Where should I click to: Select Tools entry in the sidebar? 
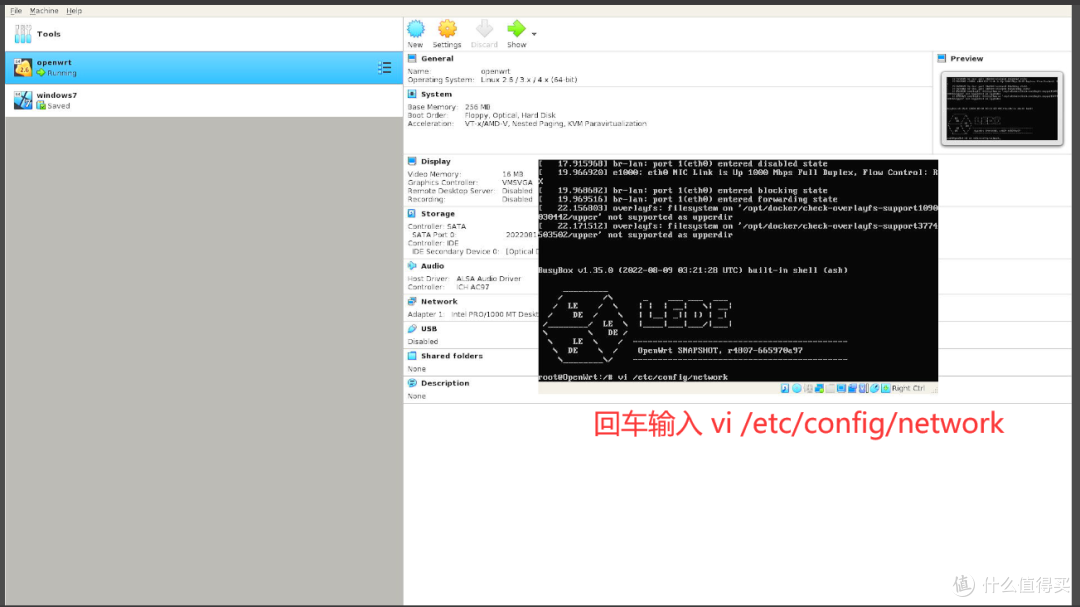coord(204,34)
